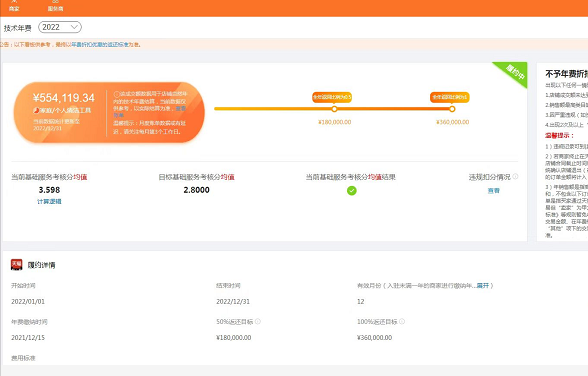
Task: Click info icon beside 50%返还目标
Action: [258, 321]
